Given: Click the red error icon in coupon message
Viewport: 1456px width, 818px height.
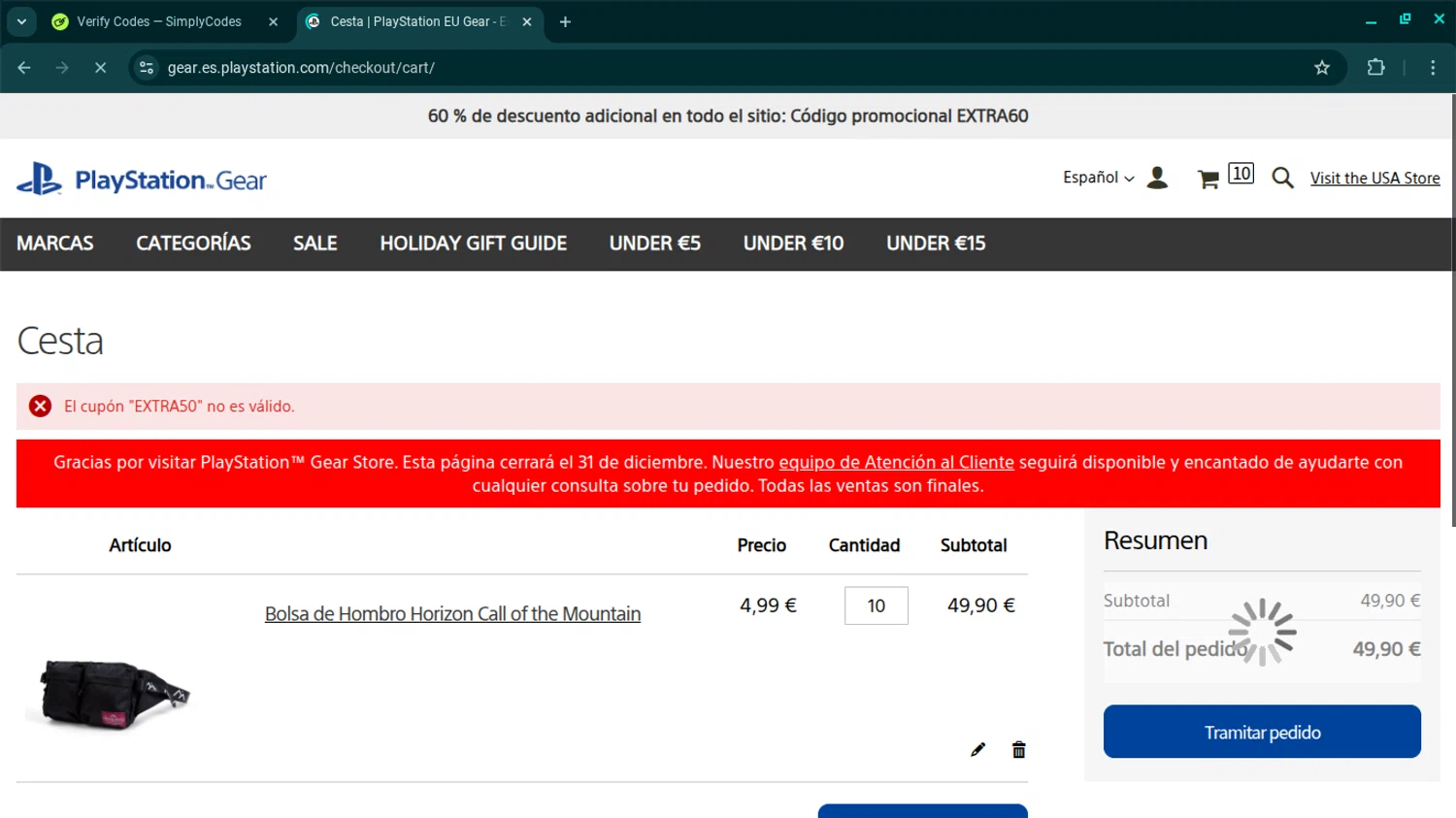Looking at the screenshot, I should click(40, 407).
